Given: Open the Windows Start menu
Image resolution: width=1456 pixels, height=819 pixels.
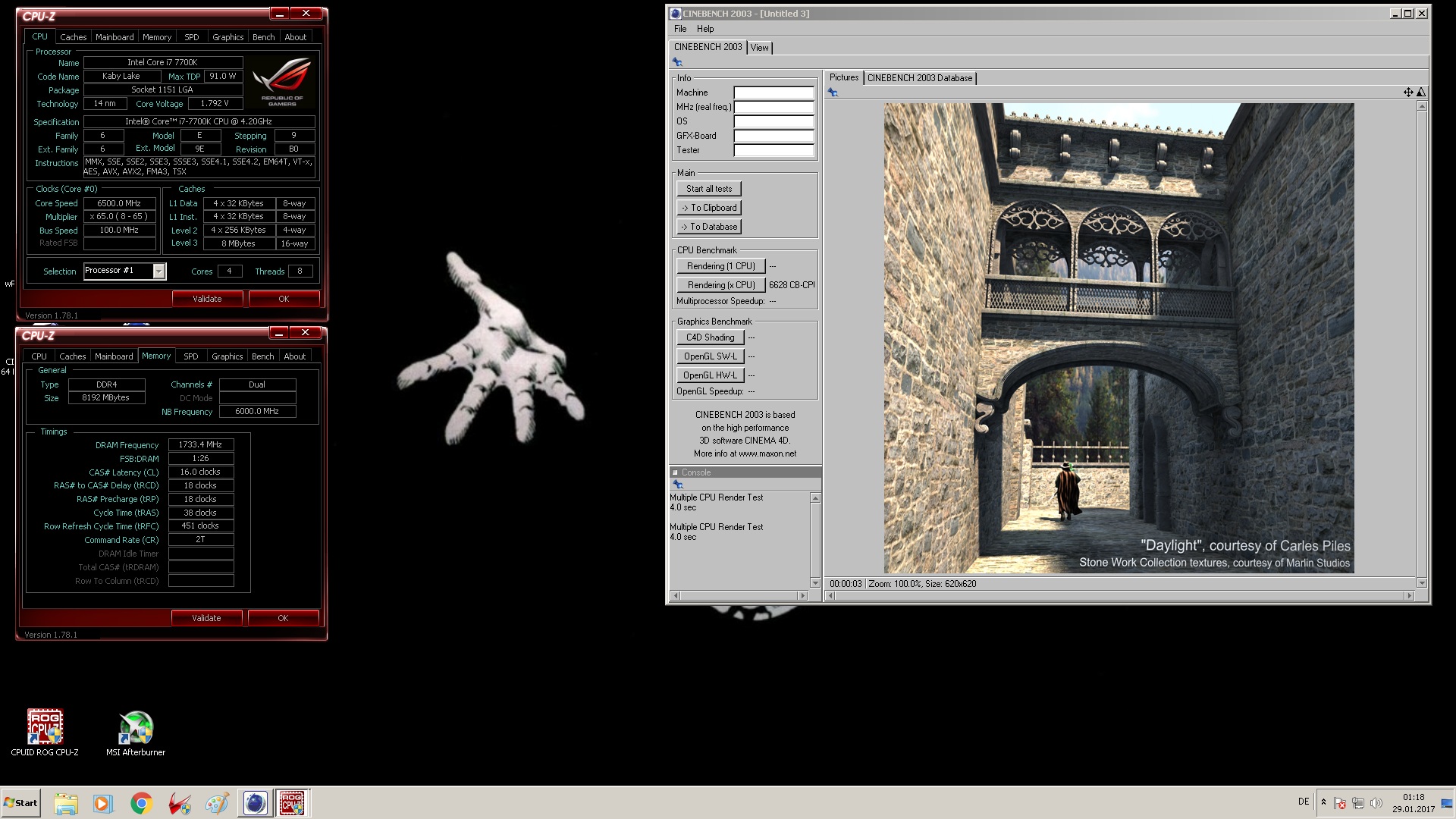Looking at the screenshot, I should click(x=21, y=803).
